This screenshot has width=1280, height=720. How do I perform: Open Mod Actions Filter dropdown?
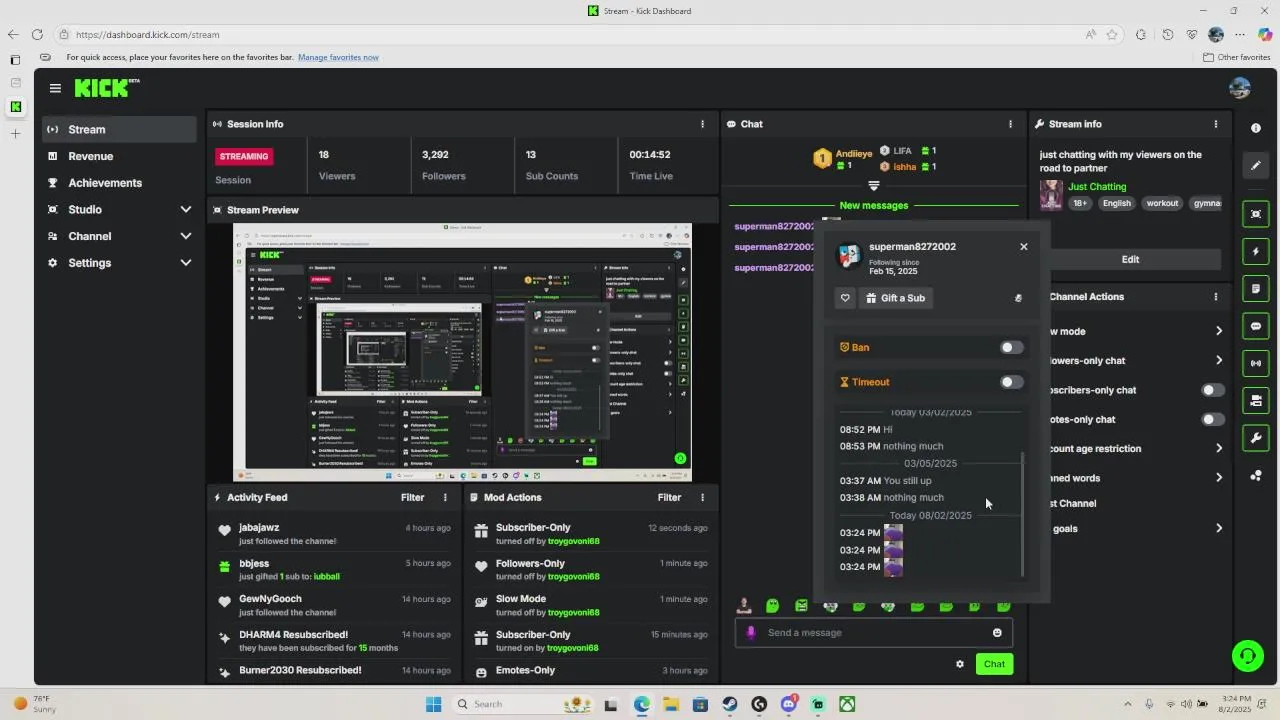click(x=669, y=497)
